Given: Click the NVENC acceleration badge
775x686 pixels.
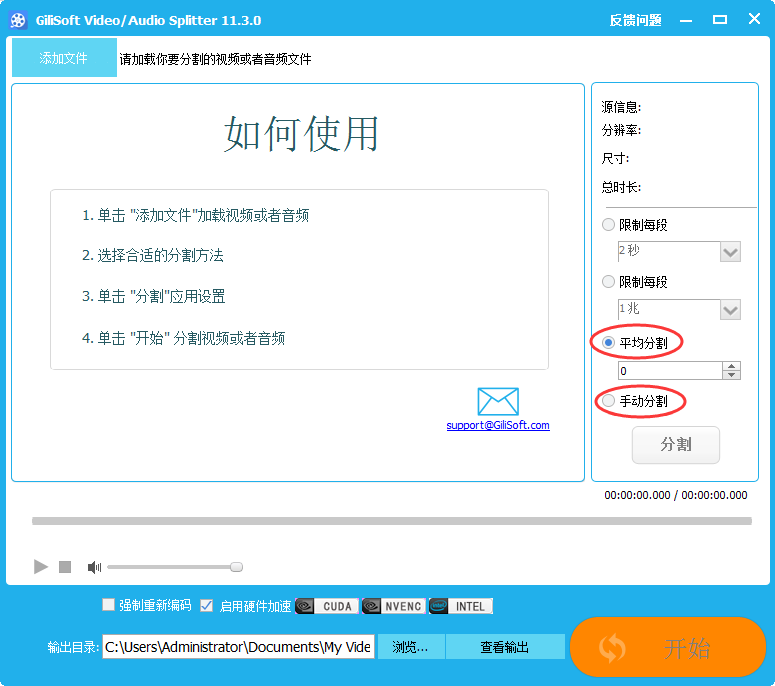Looking at the screenshot, I should [x=393, y=606].
